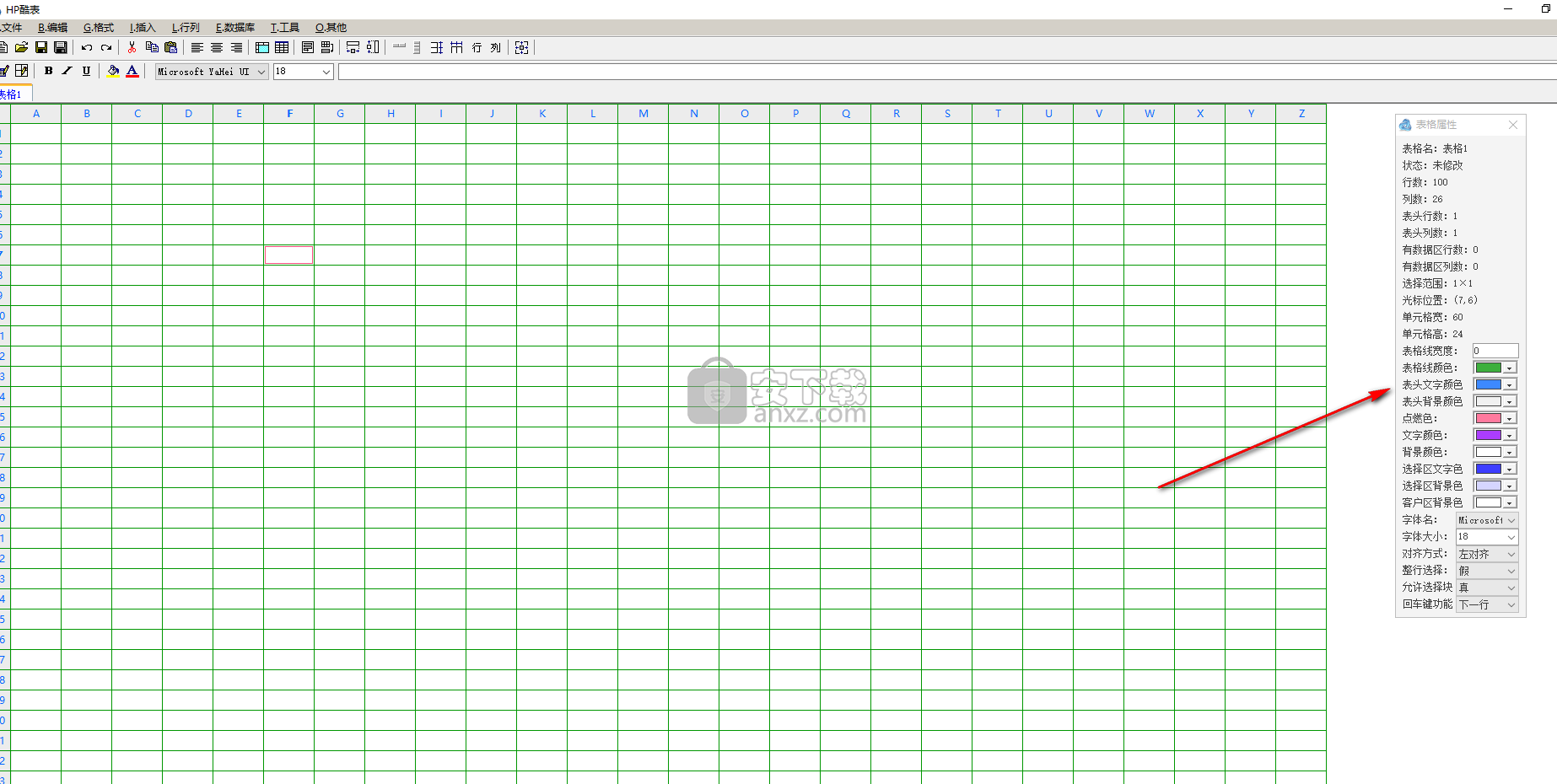Align text right in toolbar

pyautogui.click(x=236, y=47)
